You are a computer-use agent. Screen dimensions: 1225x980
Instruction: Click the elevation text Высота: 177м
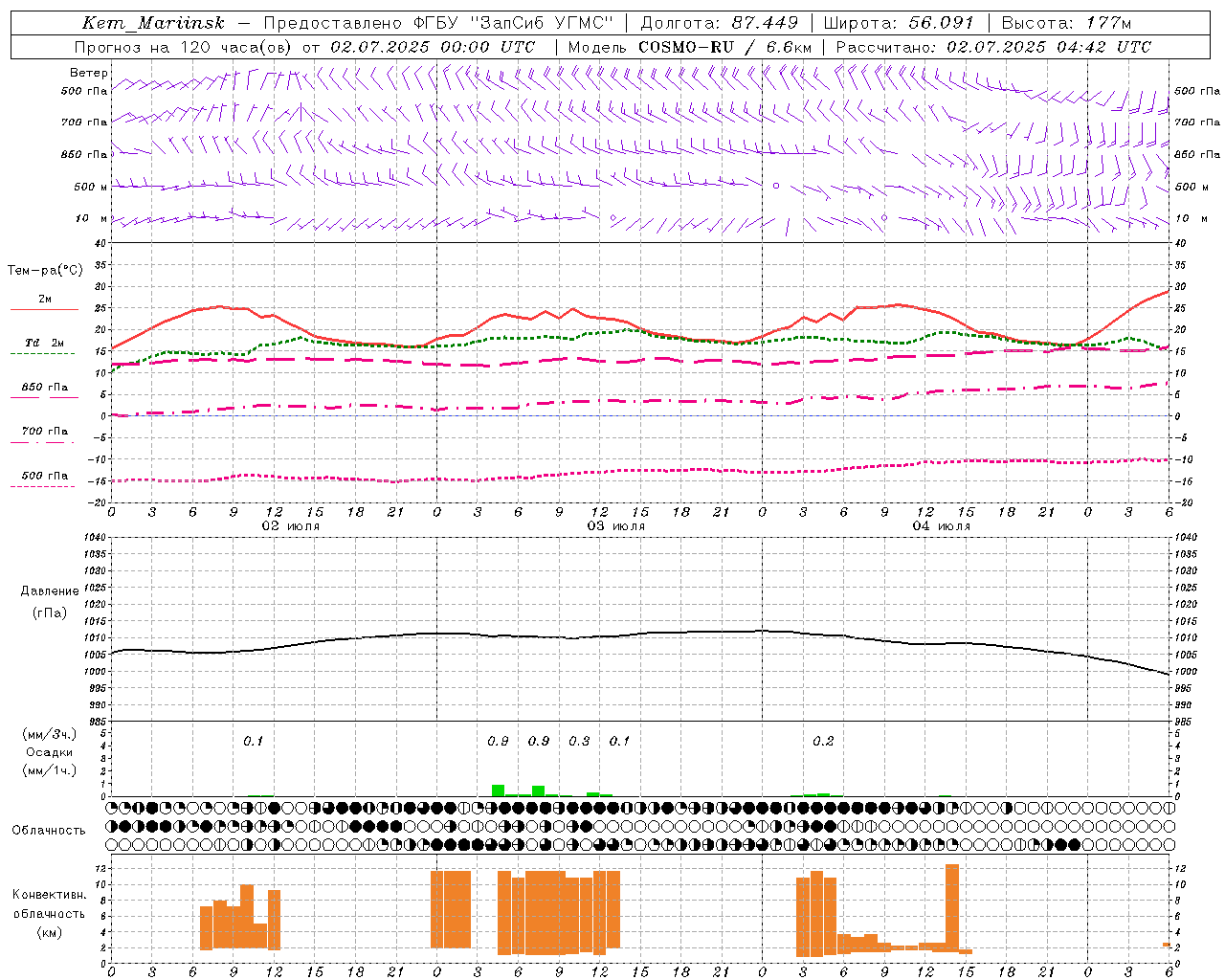click(x=1066, y=23)
